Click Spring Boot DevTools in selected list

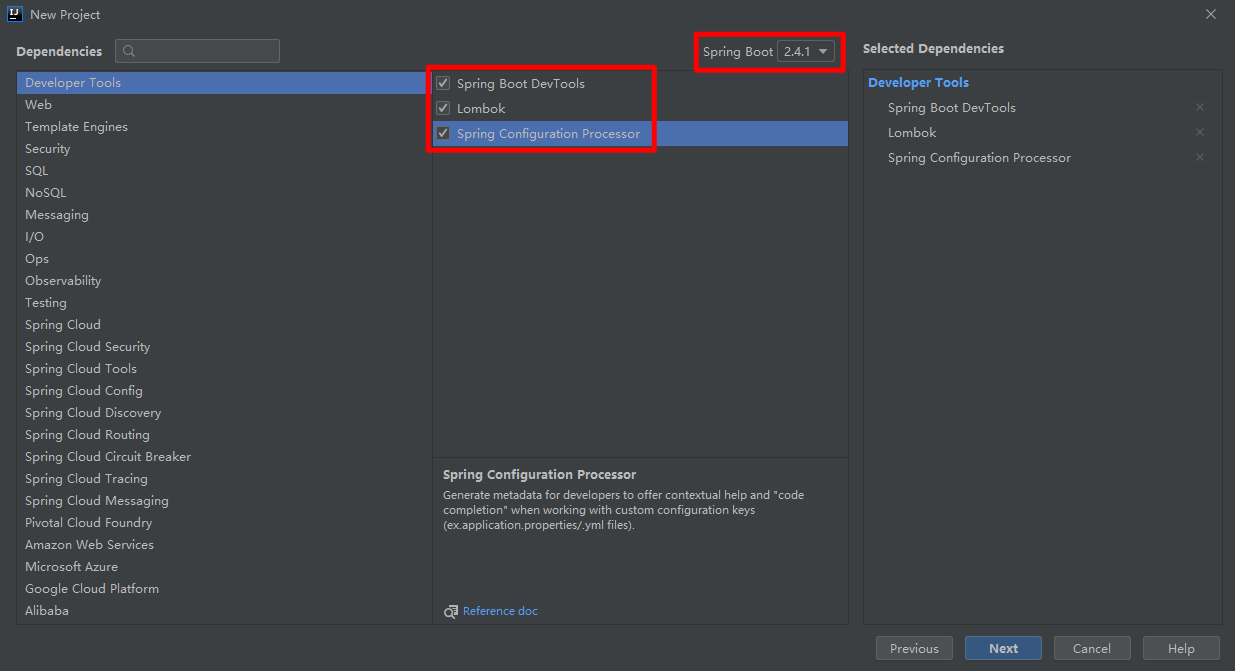[x=952, y=108]
